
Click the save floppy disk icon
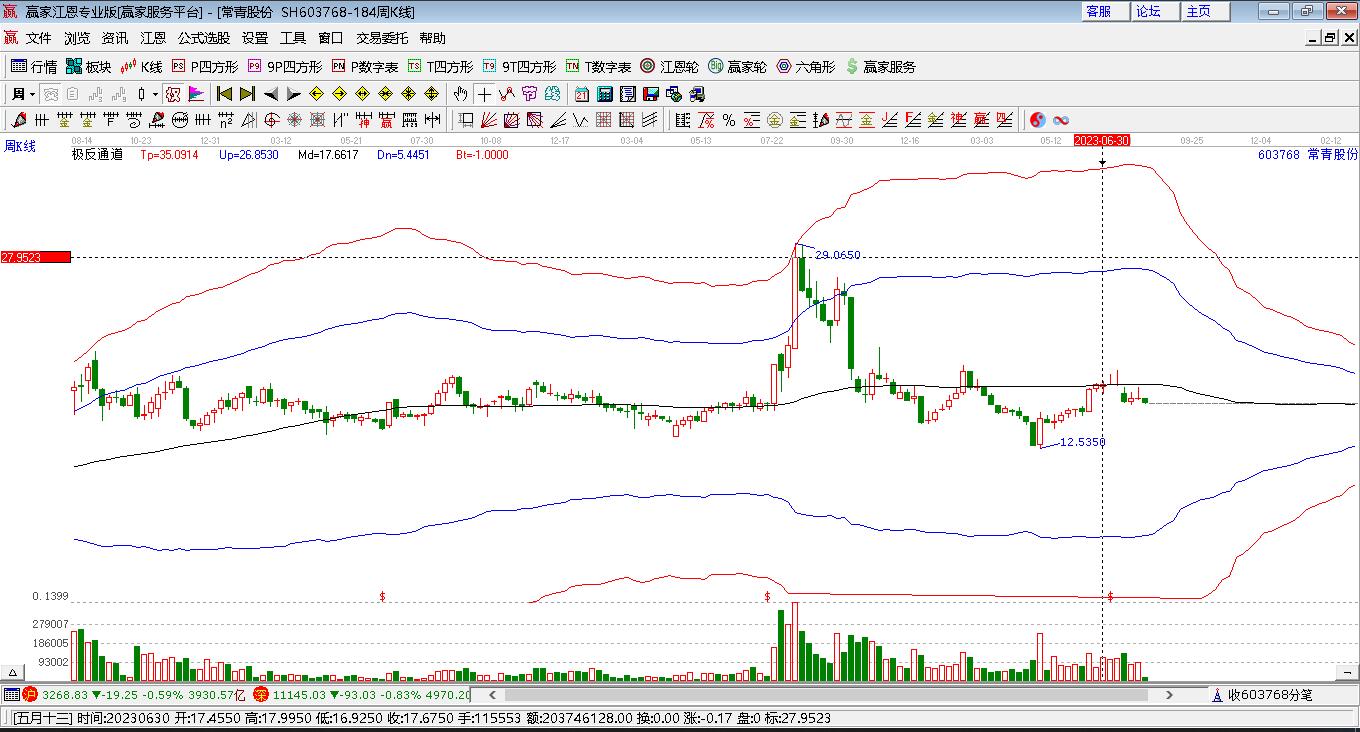click(651, 94)
